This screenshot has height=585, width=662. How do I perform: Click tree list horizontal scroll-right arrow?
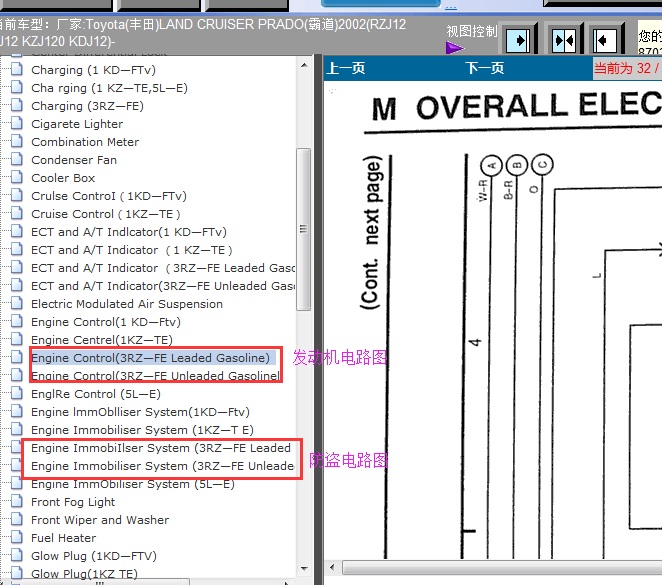[287, 582]
